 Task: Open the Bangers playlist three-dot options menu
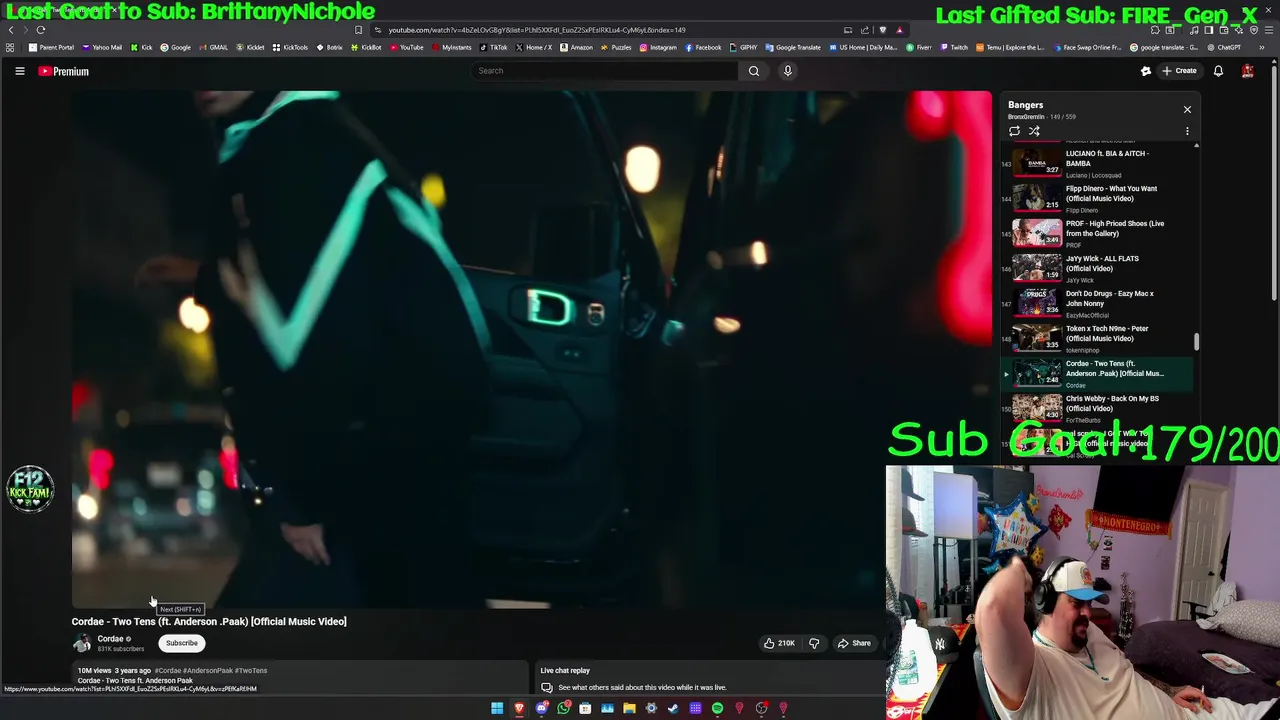(x=1187, y=131)
